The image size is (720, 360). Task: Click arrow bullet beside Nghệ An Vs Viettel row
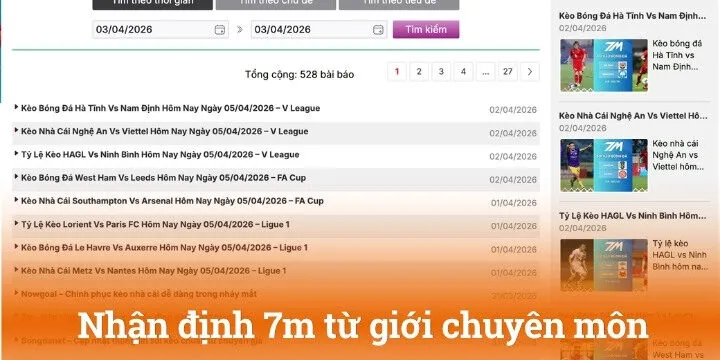(17, 130)
